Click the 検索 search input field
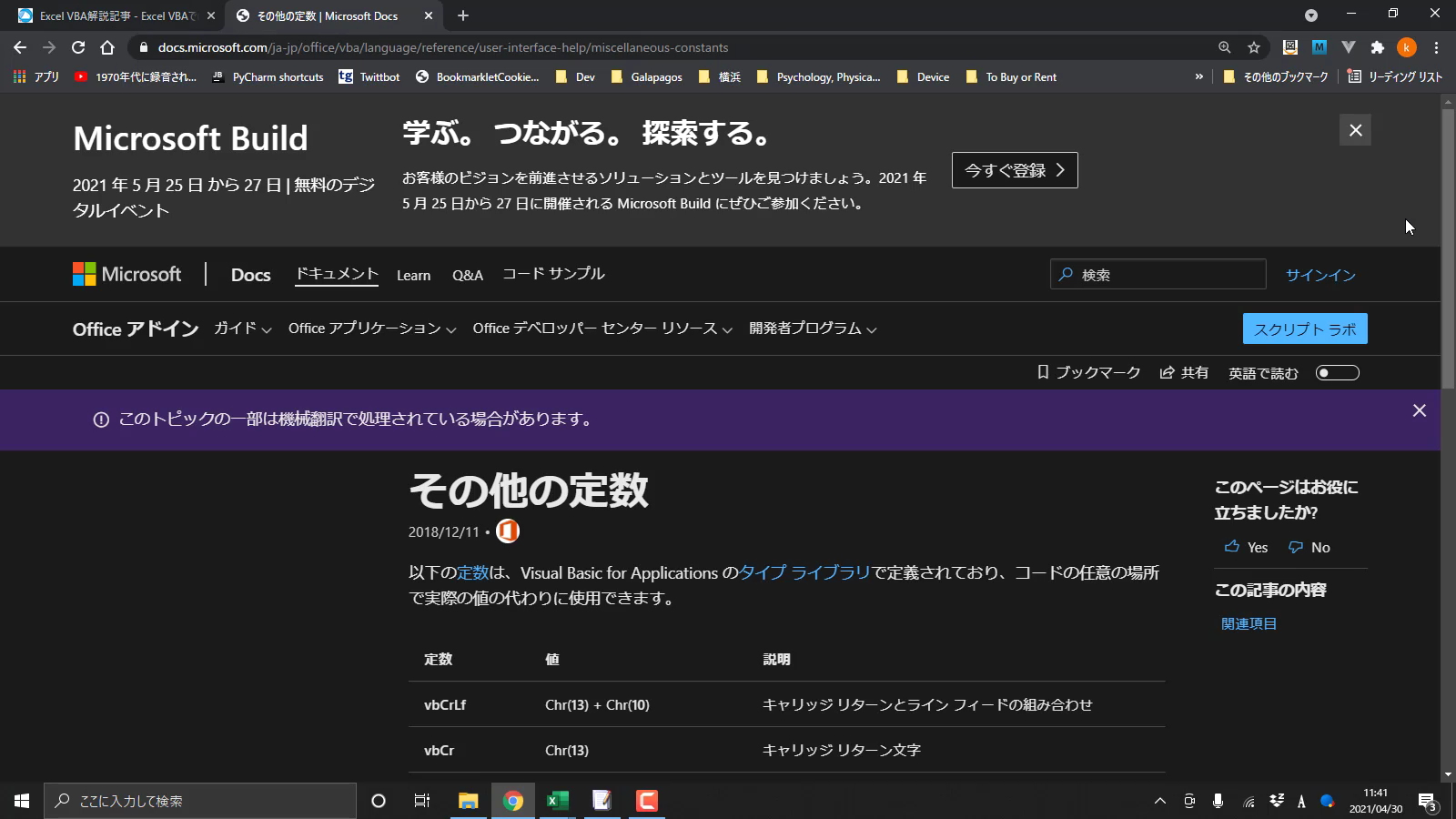 coord(1168,275)
